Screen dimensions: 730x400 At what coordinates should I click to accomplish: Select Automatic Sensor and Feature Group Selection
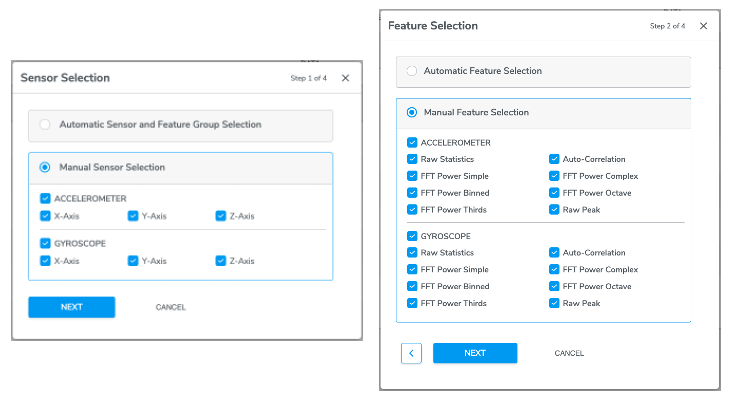click(45, 124)
